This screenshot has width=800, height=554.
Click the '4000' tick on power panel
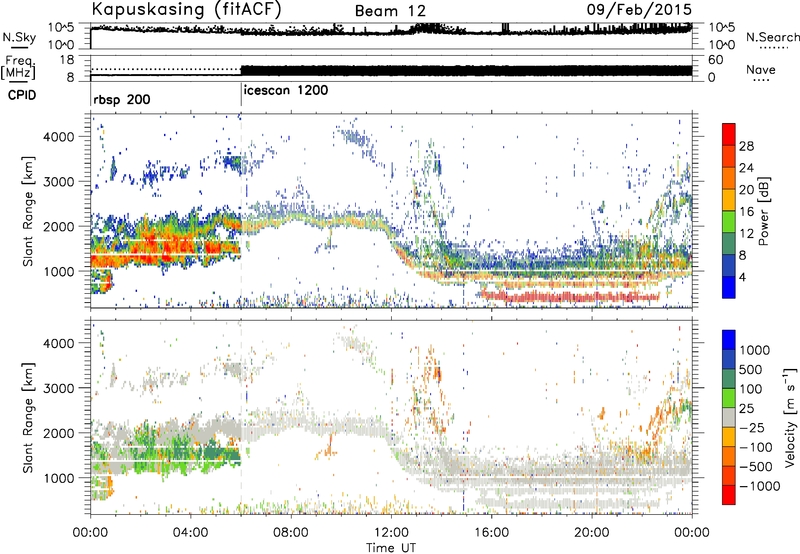click(61, 137)
